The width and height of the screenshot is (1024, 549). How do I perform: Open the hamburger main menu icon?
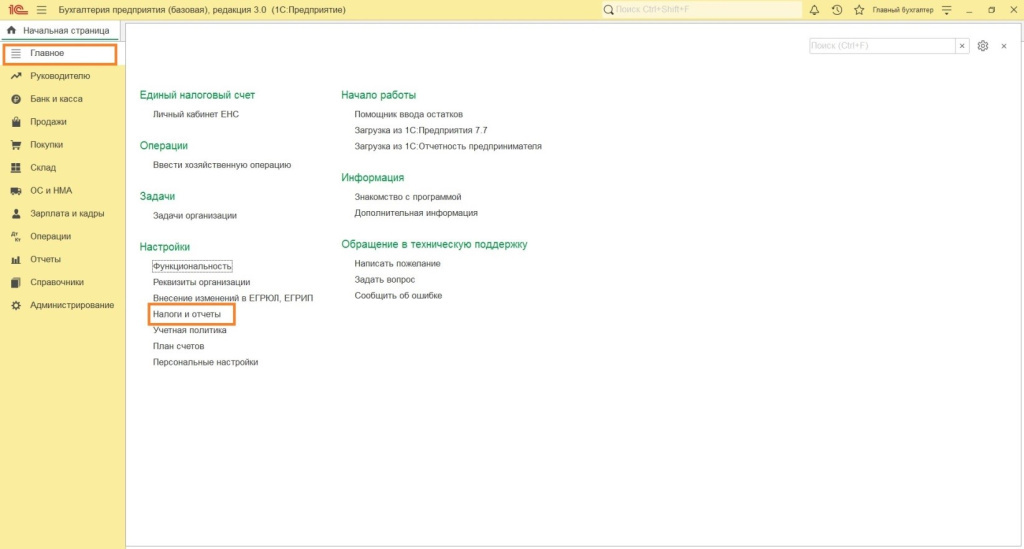[x=41, y=10]
